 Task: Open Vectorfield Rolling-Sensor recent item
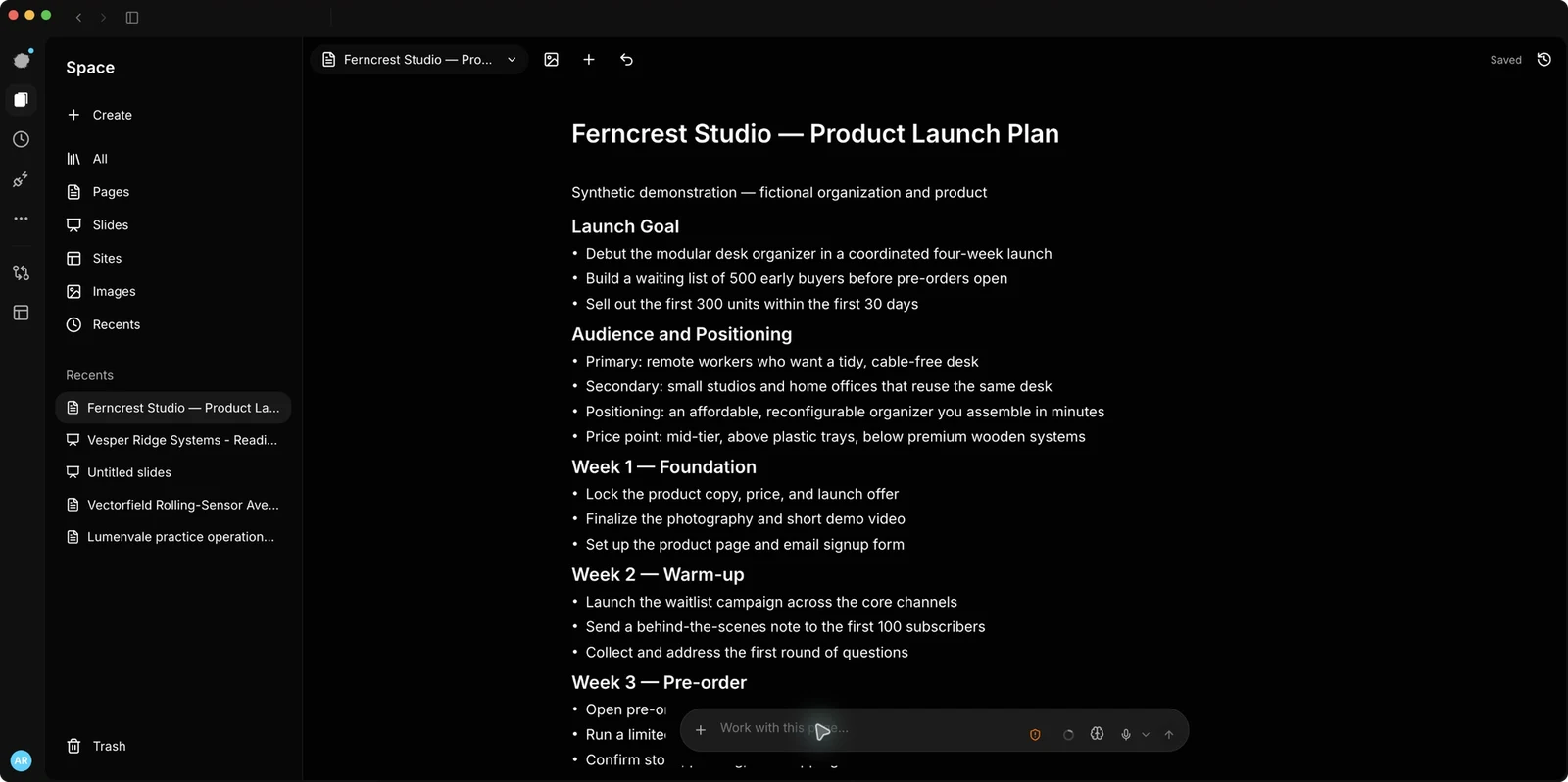click(173, 505)
